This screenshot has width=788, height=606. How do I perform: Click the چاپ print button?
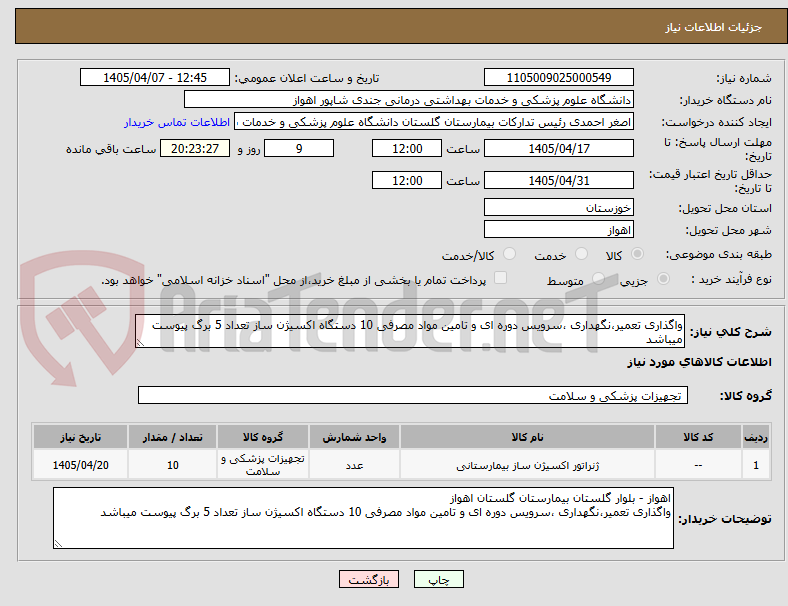coord(439,579)
